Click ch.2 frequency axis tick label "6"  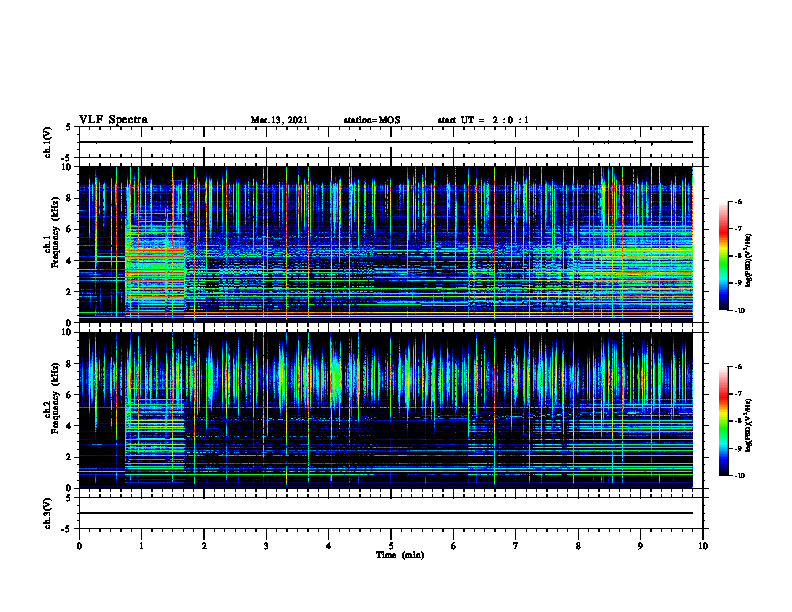[70, 395]
